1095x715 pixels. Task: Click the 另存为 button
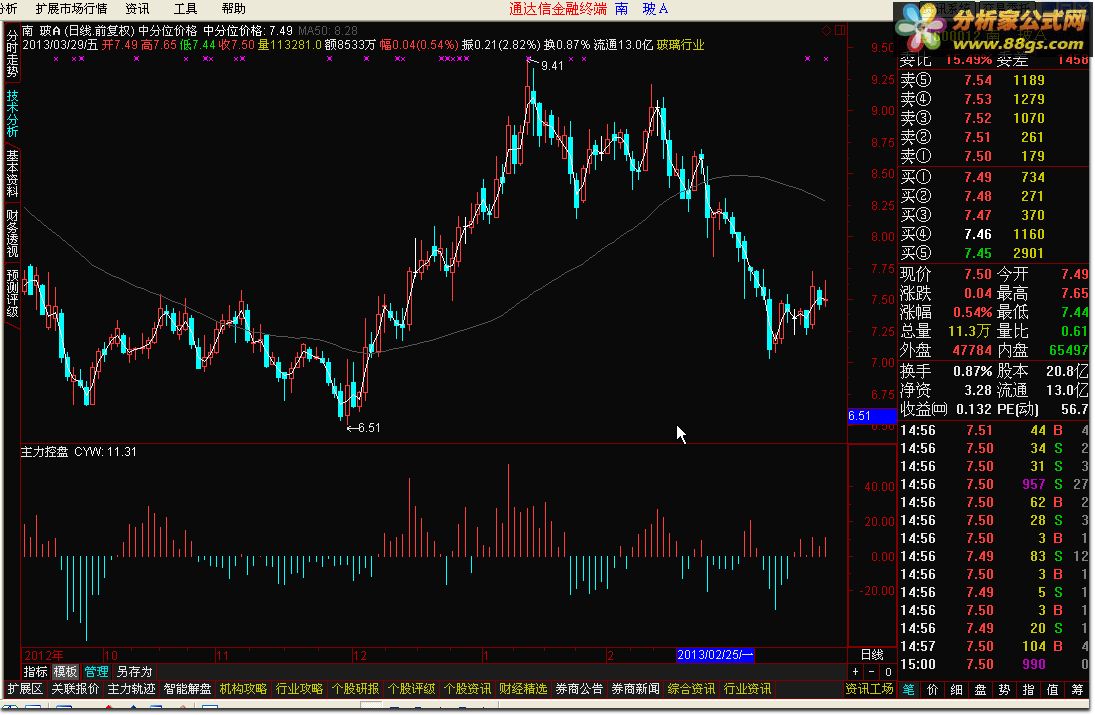pos(134,672)
